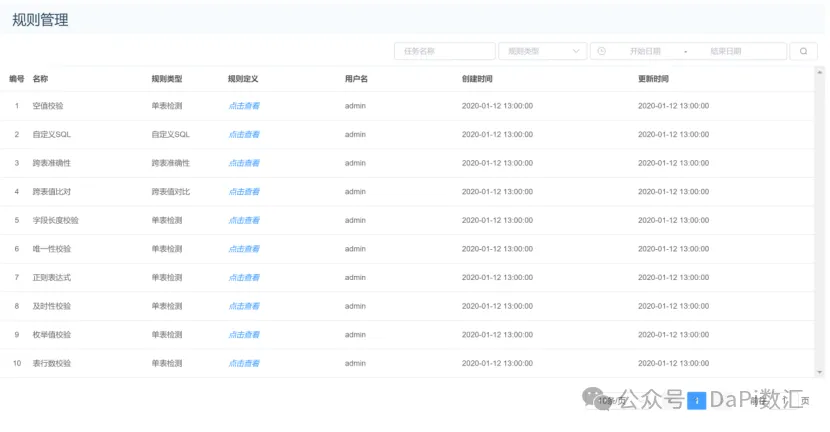Click 点击查看 for 表行数校验 rule
The width and height of the screenshot is (830, 432).
point(244,363)
